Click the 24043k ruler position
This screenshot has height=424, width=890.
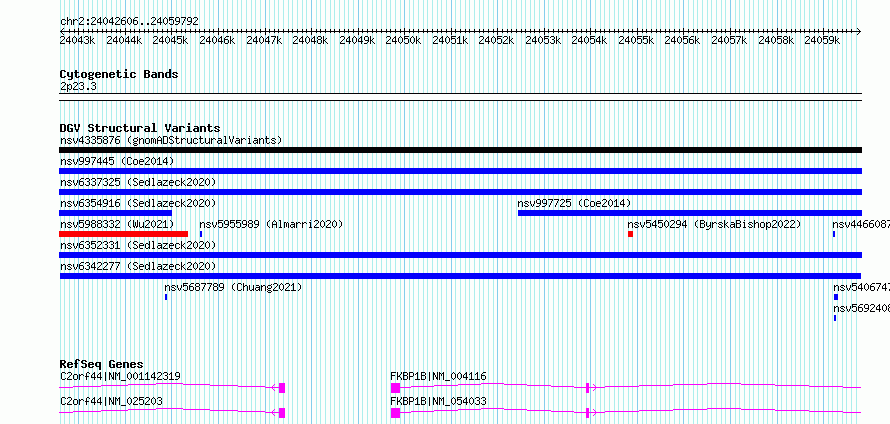(77, 40)
